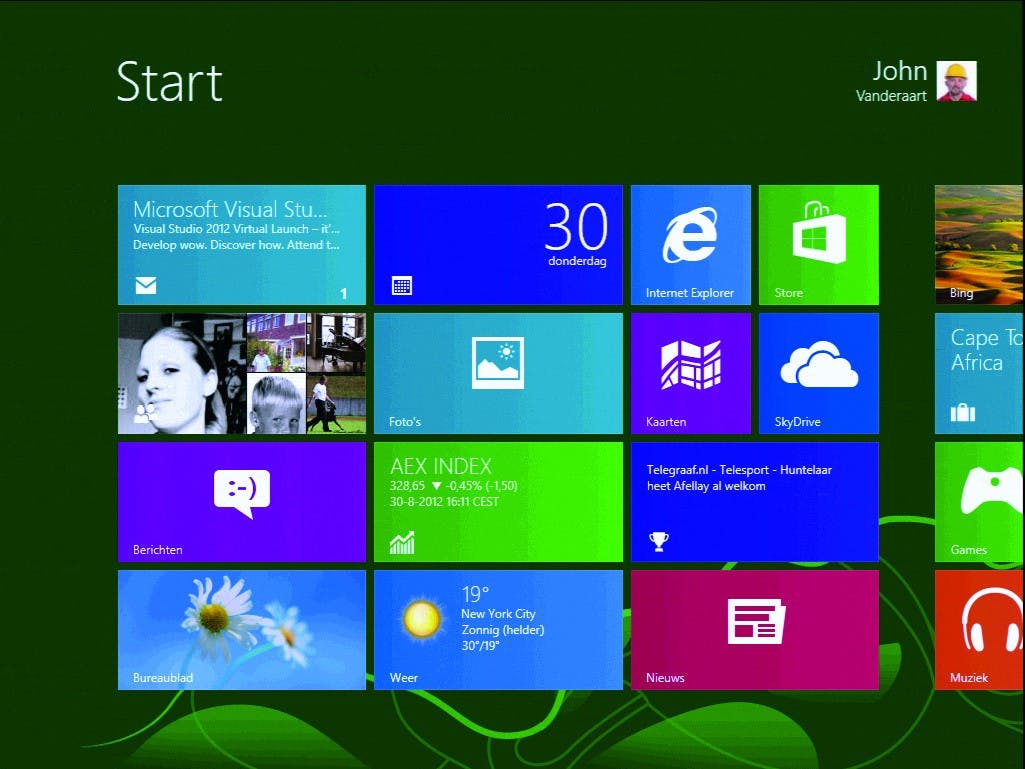This screenshot has height=769, width=1025.
Task: Click the sports trophy icon
Action: [x=658, y=541]
